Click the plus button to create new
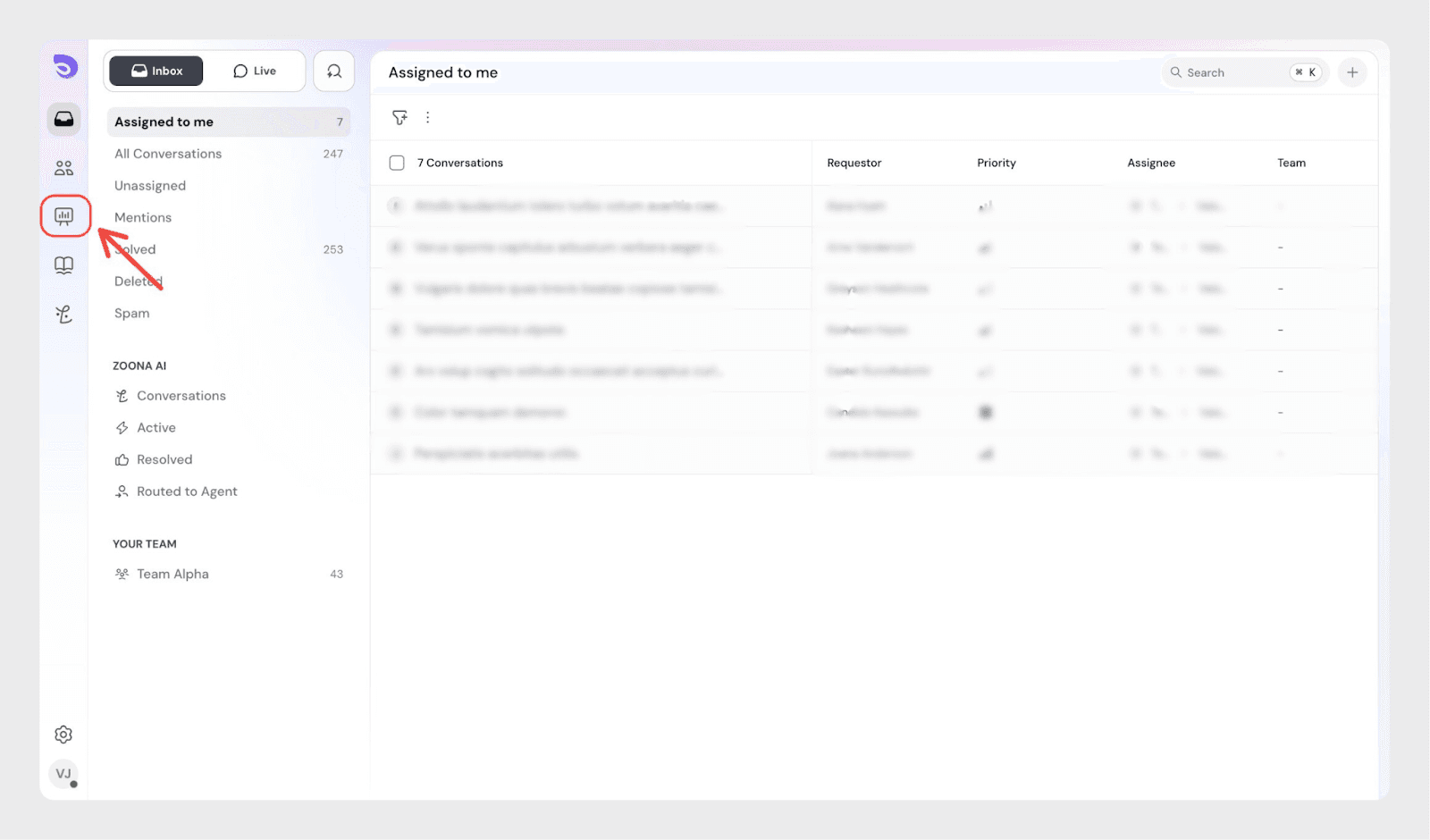 click(1352, 73)
